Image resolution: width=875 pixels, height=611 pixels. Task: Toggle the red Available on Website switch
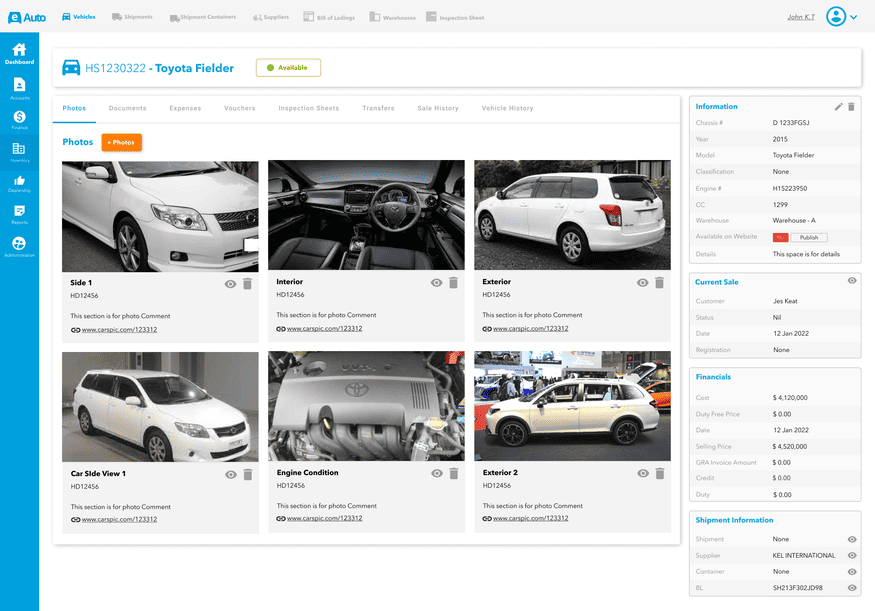point(780,238)
